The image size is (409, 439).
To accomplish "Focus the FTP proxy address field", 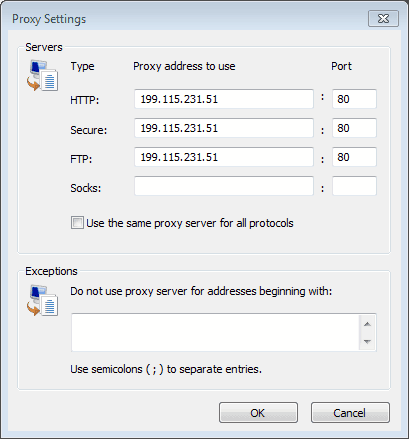I will [224, 157].
